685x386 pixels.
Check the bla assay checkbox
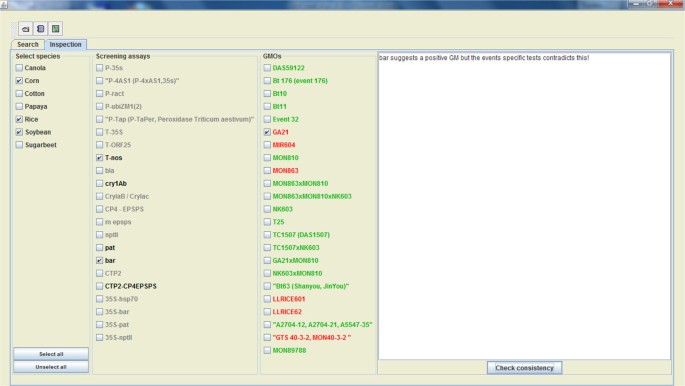[x=100, y=171]
